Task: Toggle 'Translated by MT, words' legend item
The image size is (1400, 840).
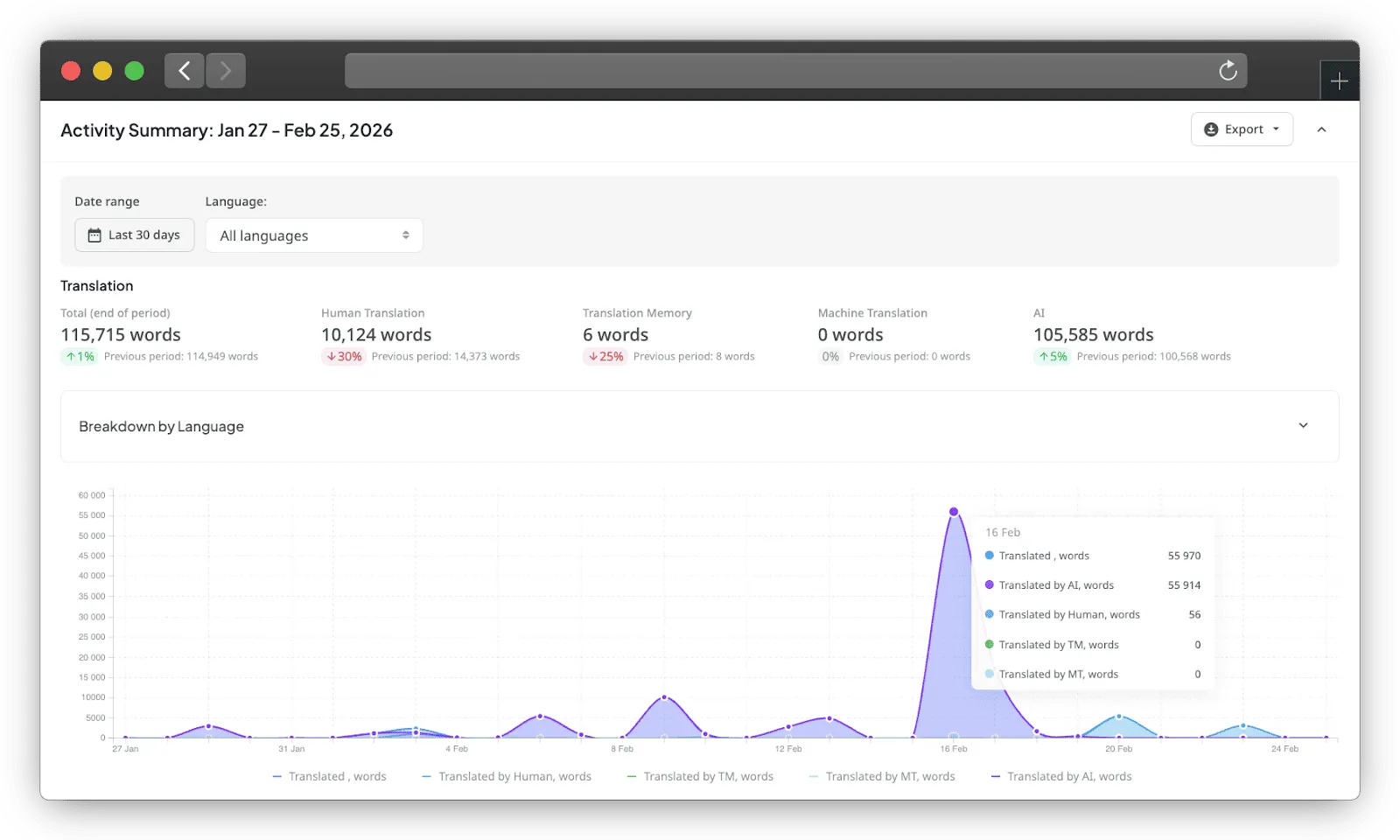Action: (882, 776)
